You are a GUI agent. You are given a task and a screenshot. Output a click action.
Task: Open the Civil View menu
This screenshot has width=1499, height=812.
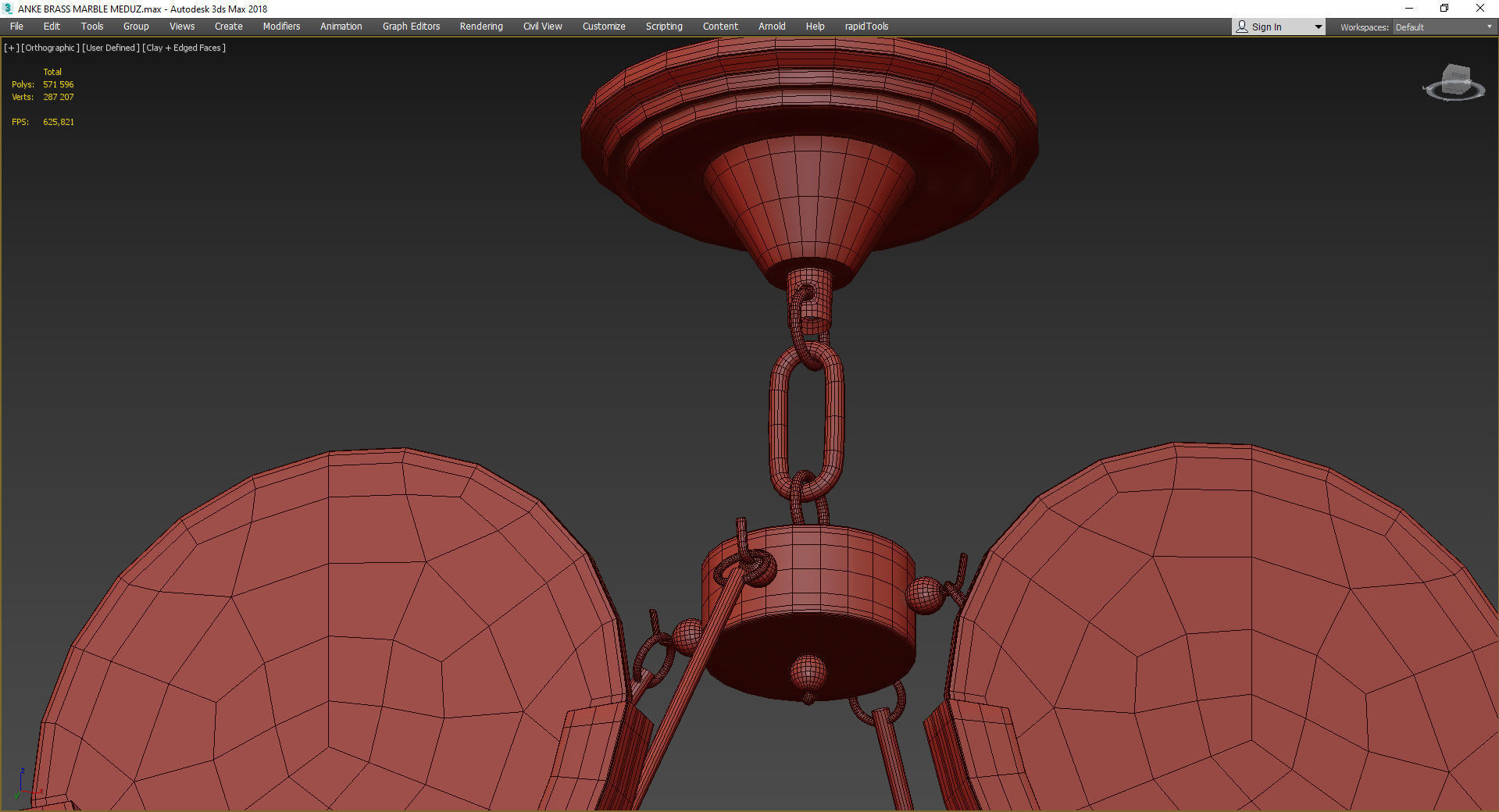543,27
